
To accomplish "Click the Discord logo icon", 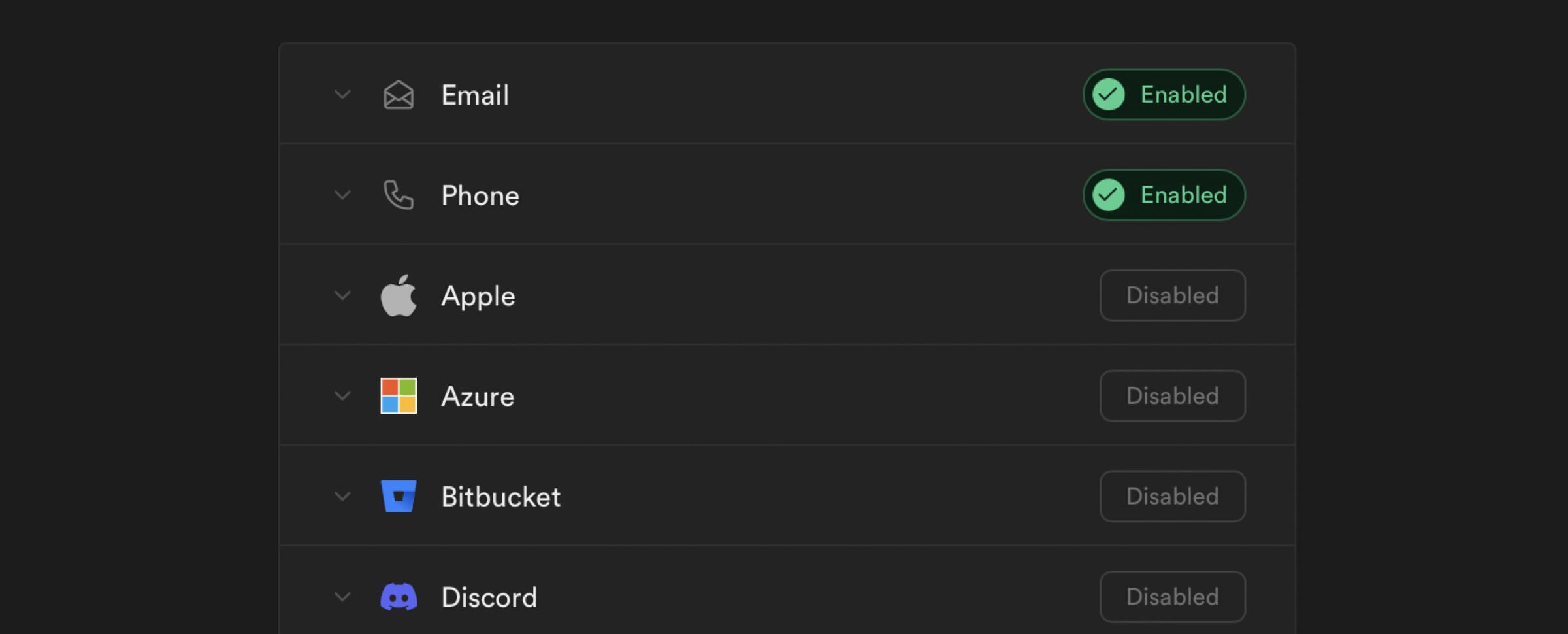I will point(398,597).
